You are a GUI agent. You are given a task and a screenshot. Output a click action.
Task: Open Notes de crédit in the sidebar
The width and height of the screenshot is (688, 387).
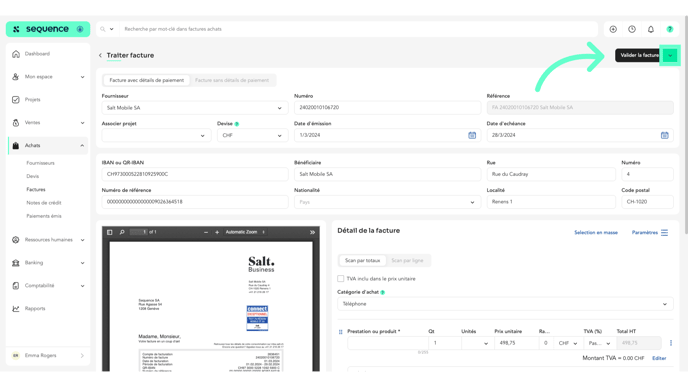coord(44,203)
